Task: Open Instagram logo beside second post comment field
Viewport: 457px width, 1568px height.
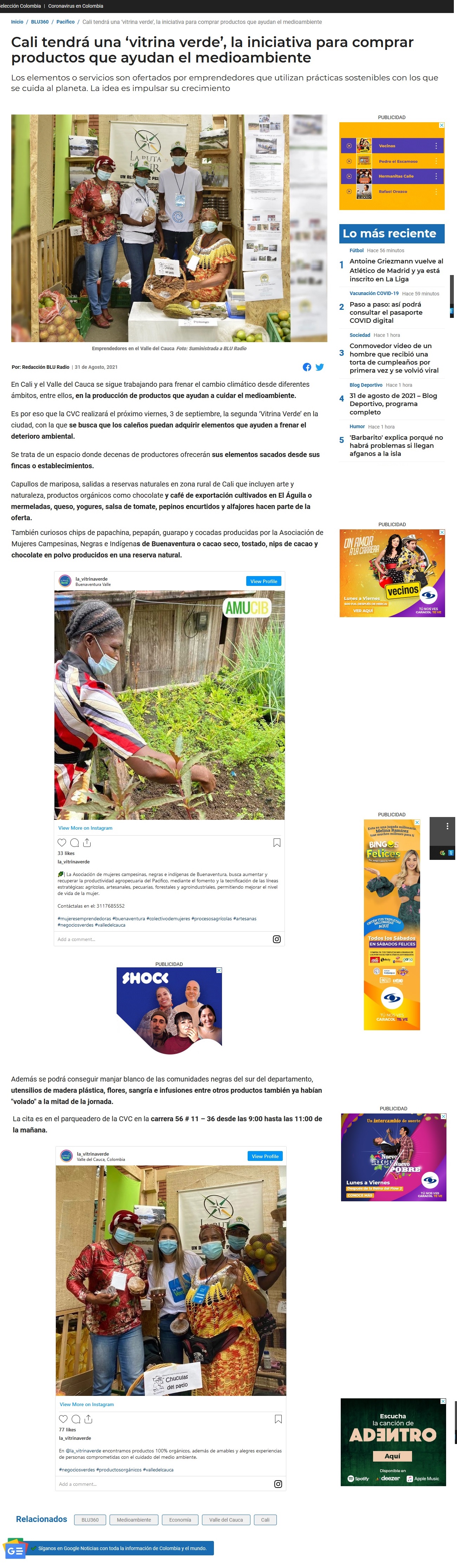Action: 278,1484
